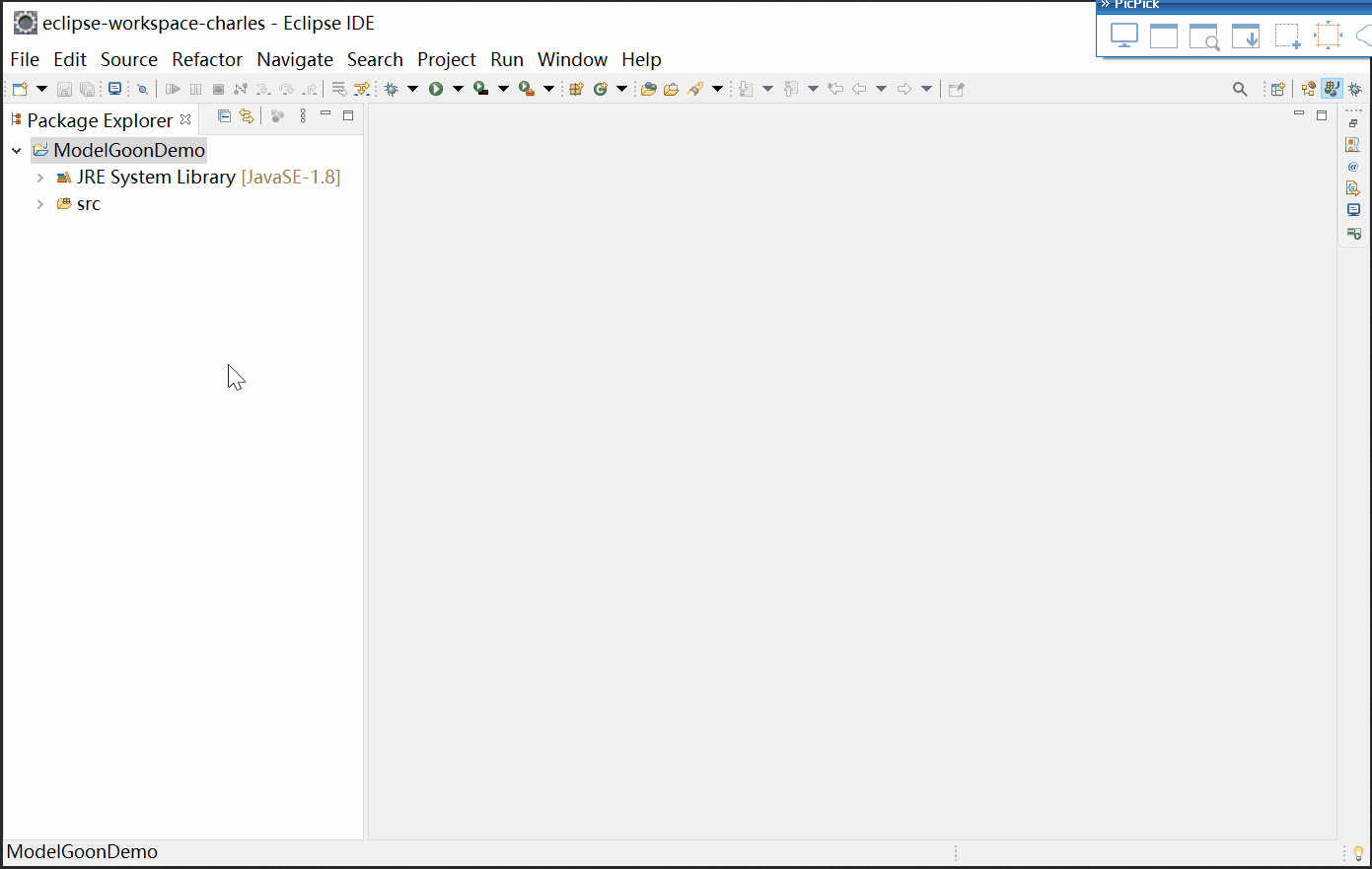
Task: Open the Refactor menu
Action: [x=207, y=59]
